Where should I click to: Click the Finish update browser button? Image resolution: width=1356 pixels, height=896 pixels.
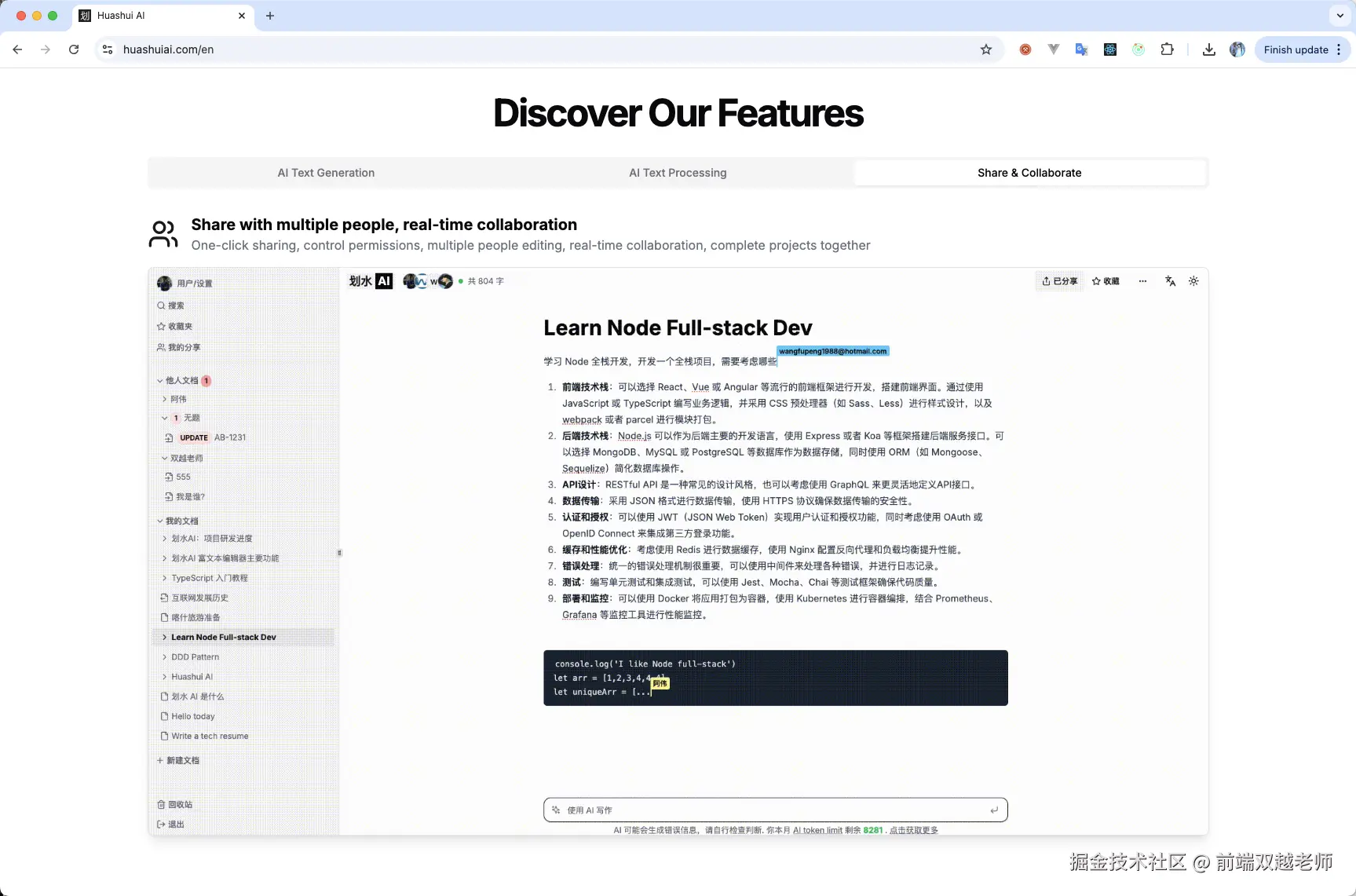pyautogui.click(x=1296, y=49)
